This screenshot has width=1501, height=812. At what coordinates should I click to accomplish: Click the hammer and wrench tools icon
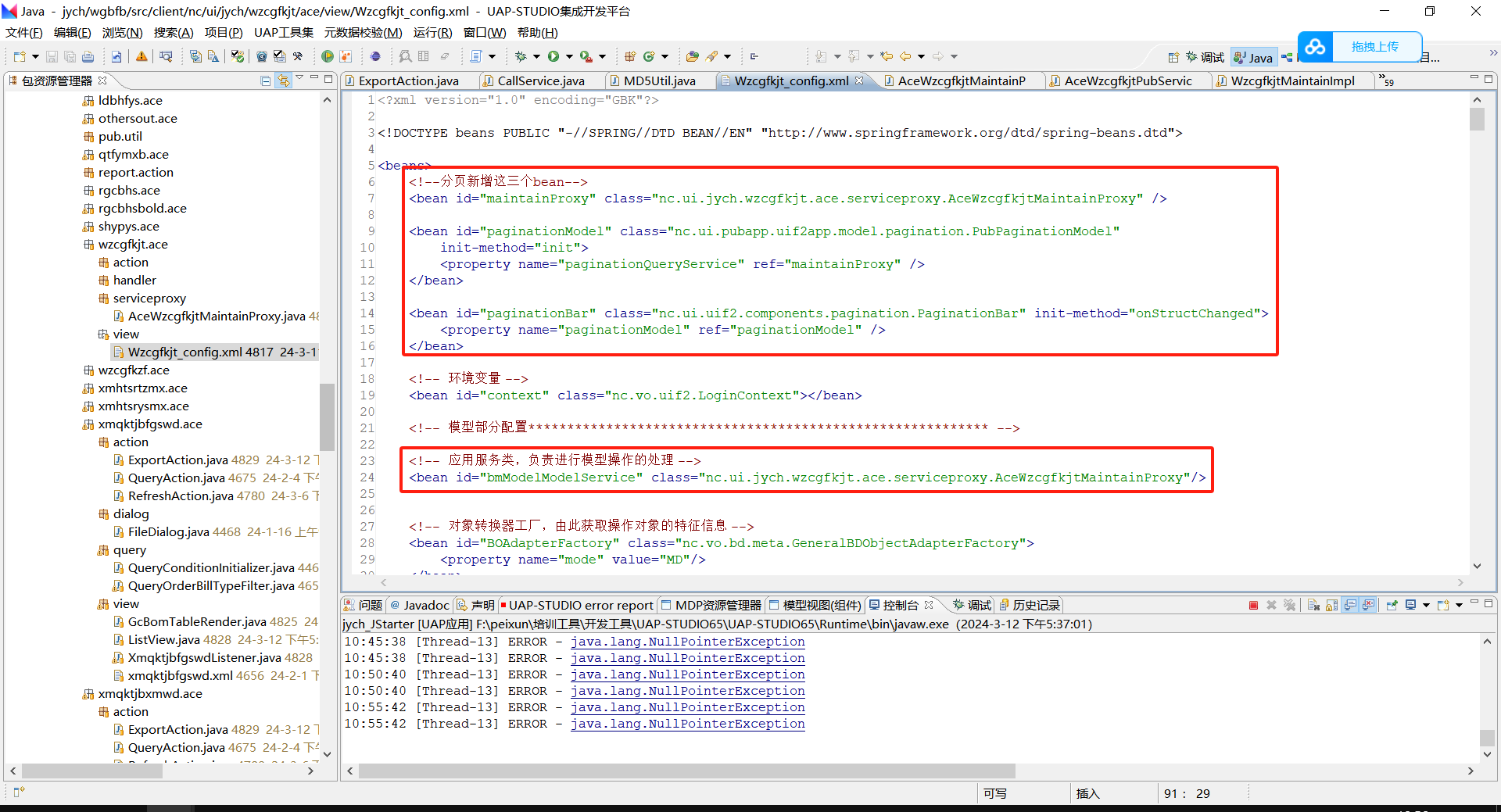(x=298, y=56)
